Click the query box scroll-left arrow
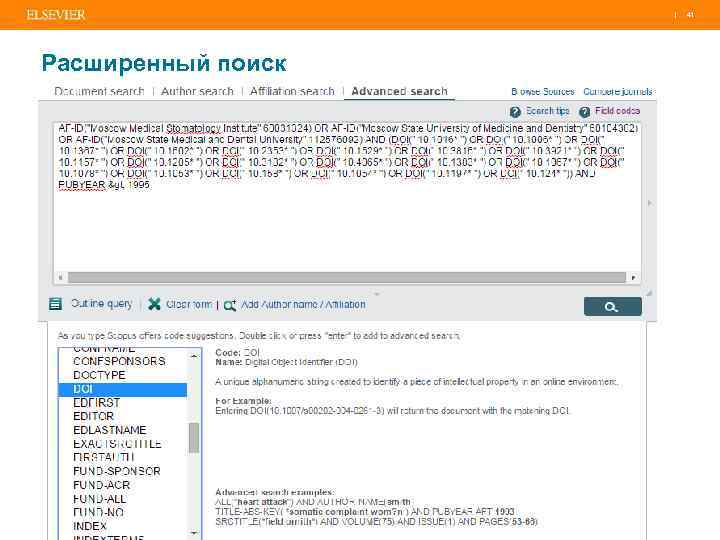This screenshot has width=720, height=540. click(60, 277)
